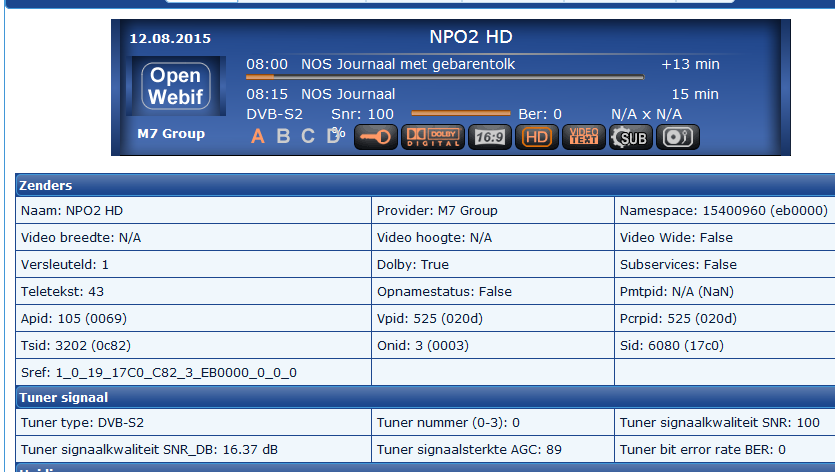
Task: Click the Video Text teletext icon
Action: 584,137
